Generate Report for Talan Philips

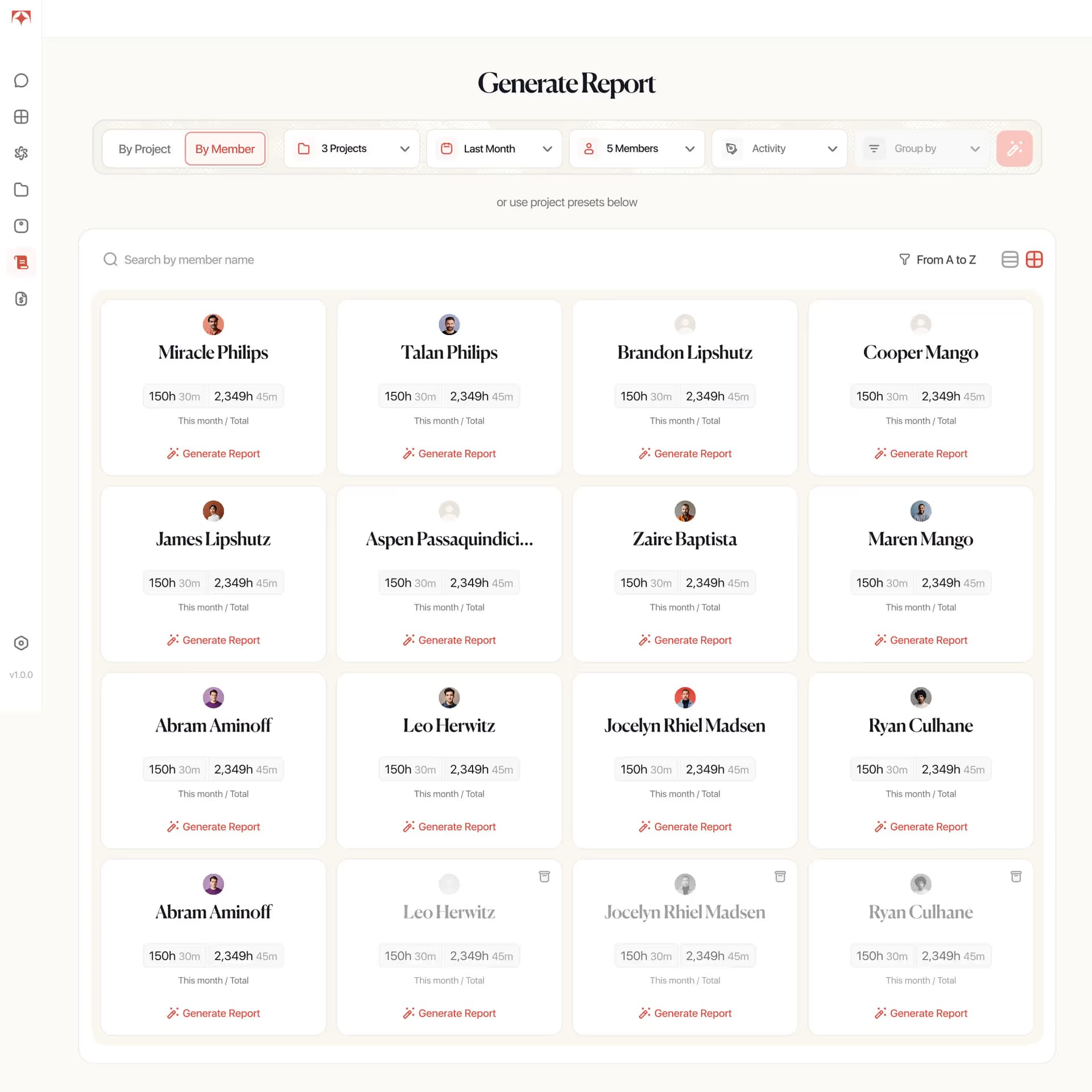449,453
